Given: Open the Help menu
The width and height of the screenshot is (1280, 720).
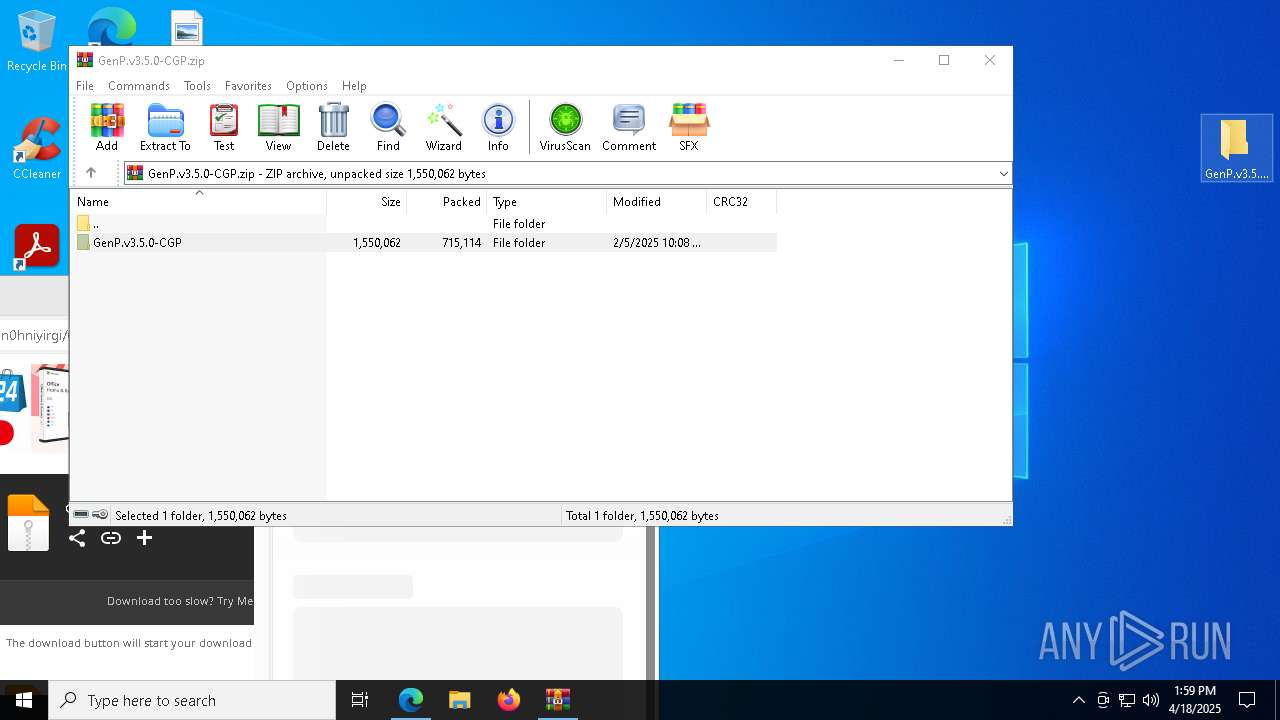Looking at the screenshot, I should 354,86.
